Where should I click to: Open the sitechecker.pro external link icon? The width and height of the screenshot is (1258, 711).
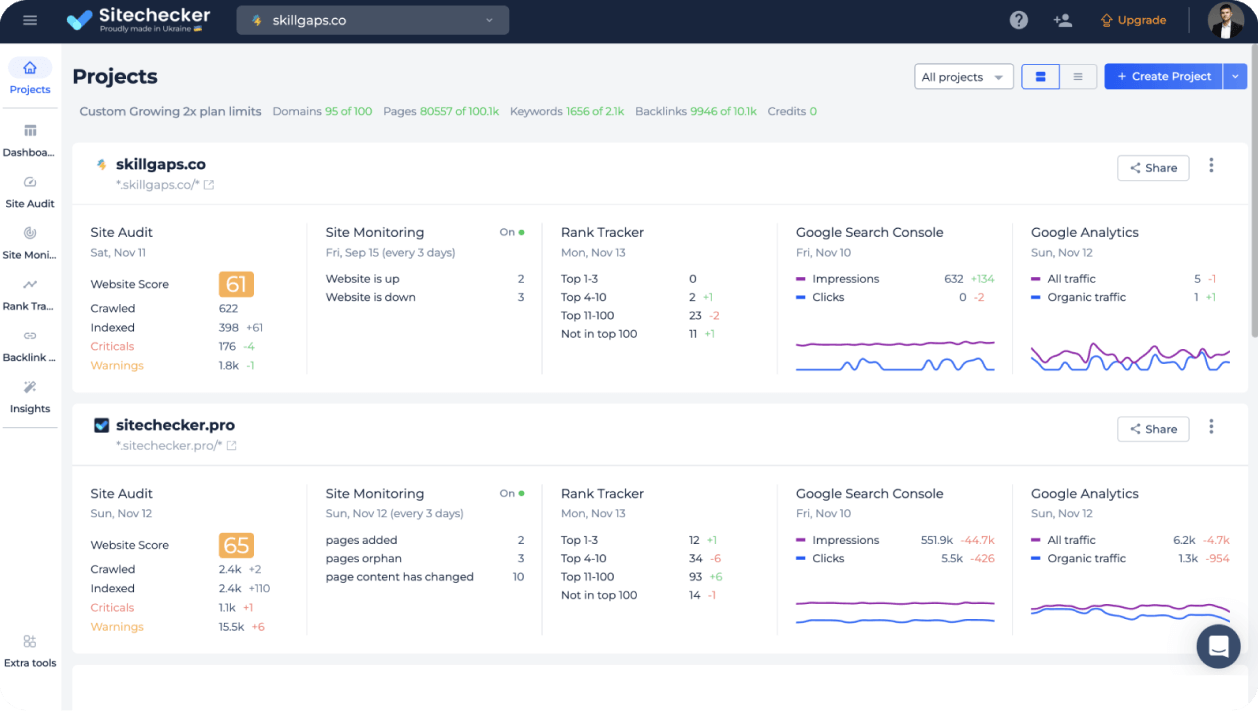pos(231,446)
